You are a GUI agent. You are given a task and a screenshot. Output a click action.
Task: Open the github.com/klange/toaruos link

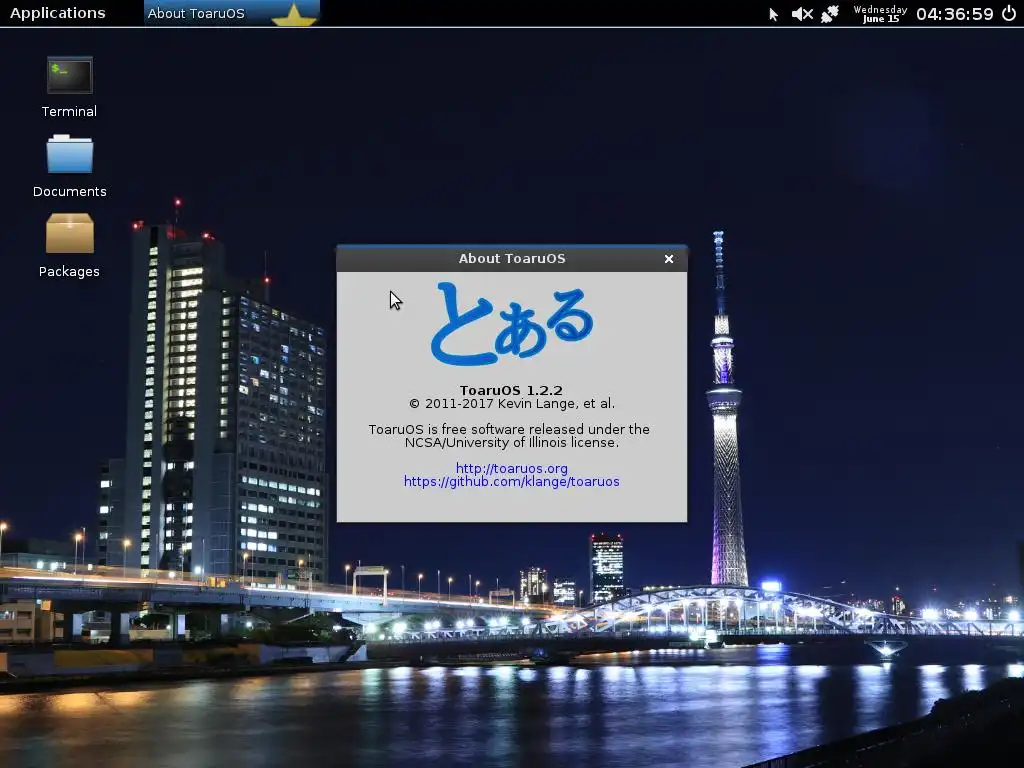(511, 482)
